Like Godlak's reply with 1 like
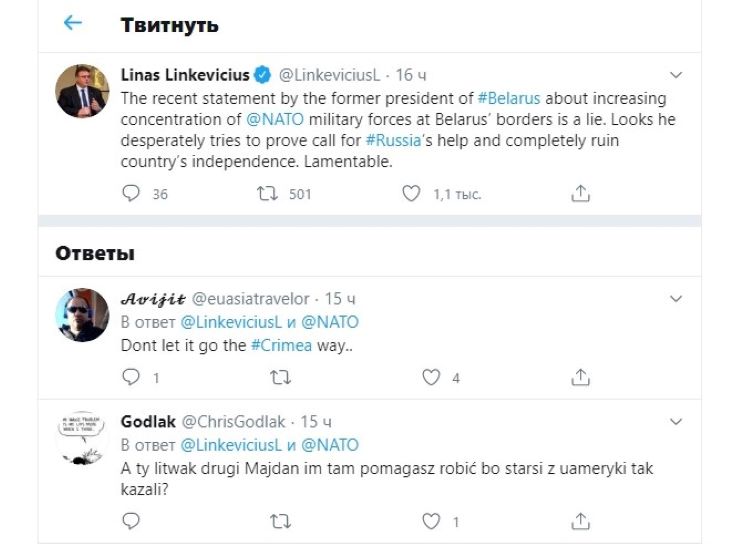730x544 pixels. [431, 521]
